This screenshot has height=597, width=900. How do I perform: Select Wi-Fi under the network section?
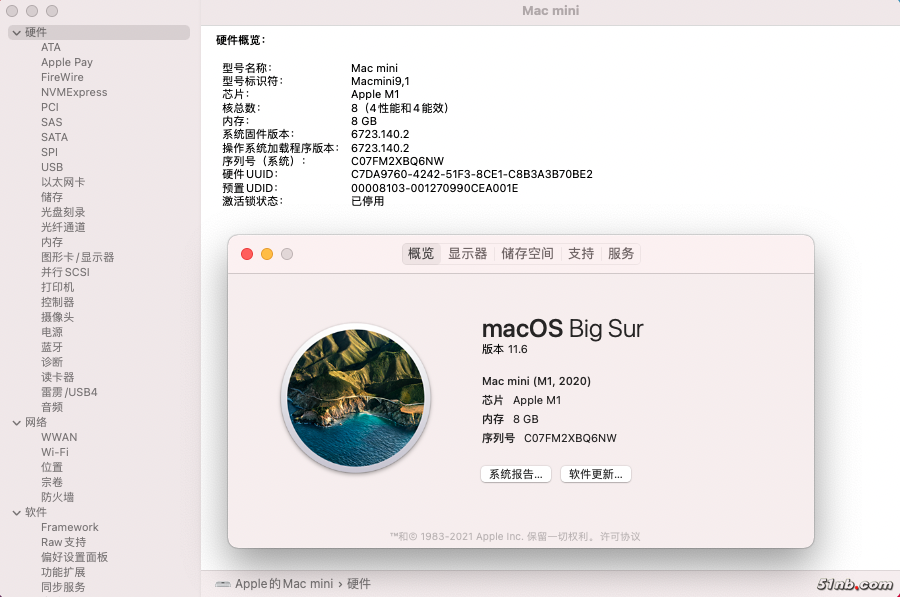[x=54, y=452]
